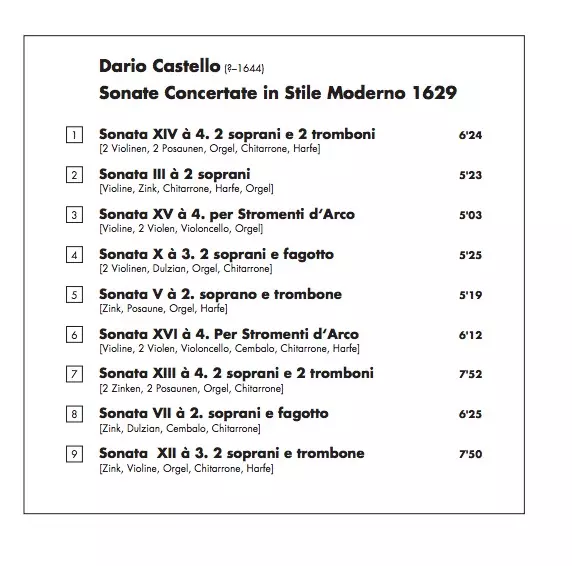Click the boxed track number 4

pos(74,255)
